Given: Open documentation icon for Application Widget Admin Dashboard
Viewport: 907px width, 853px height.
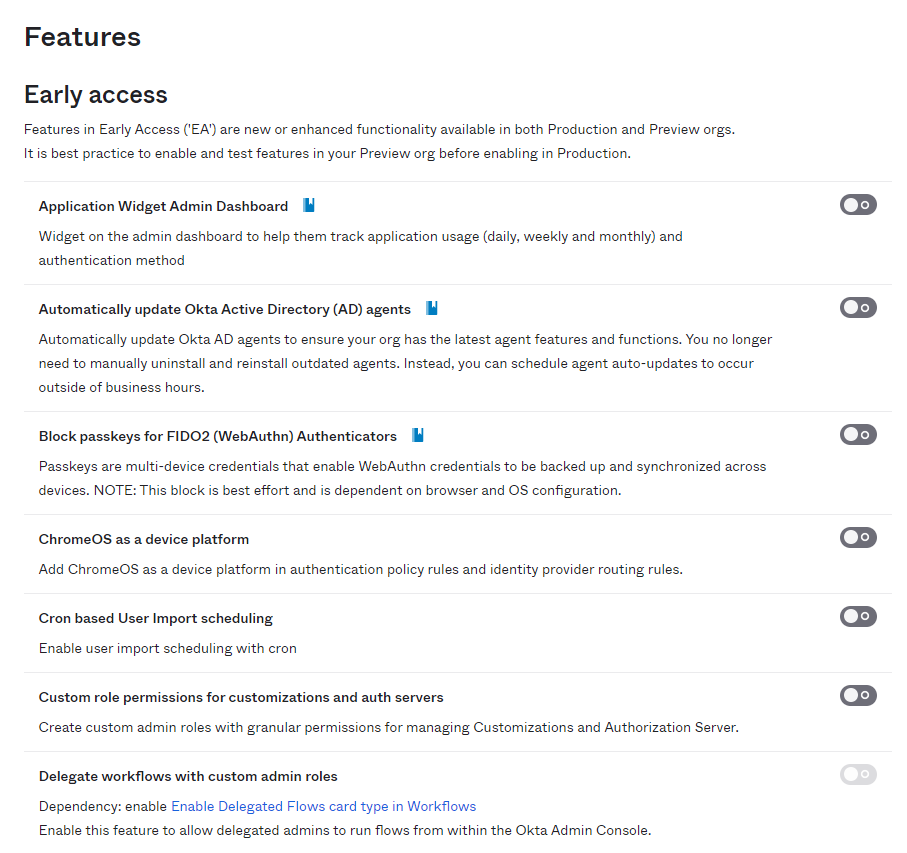Looking at the screenshot, I should pos(309,206).
